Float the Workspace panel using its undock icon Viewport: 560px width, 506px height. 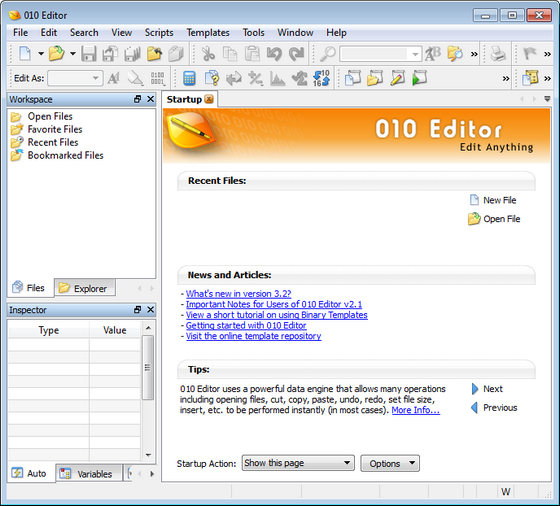[138, 99]
